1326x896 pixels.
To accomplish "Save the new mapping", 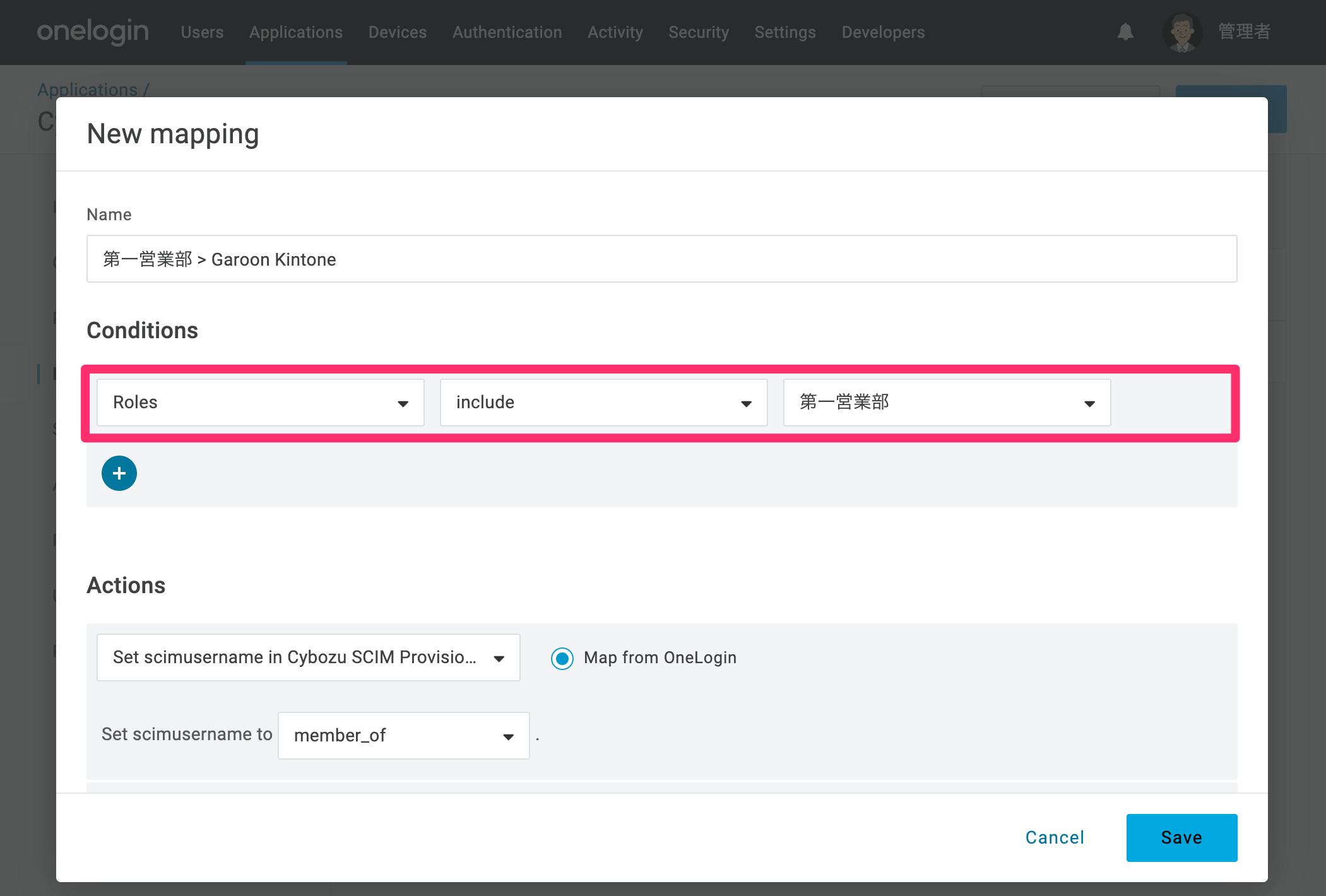I will 1181,838.
